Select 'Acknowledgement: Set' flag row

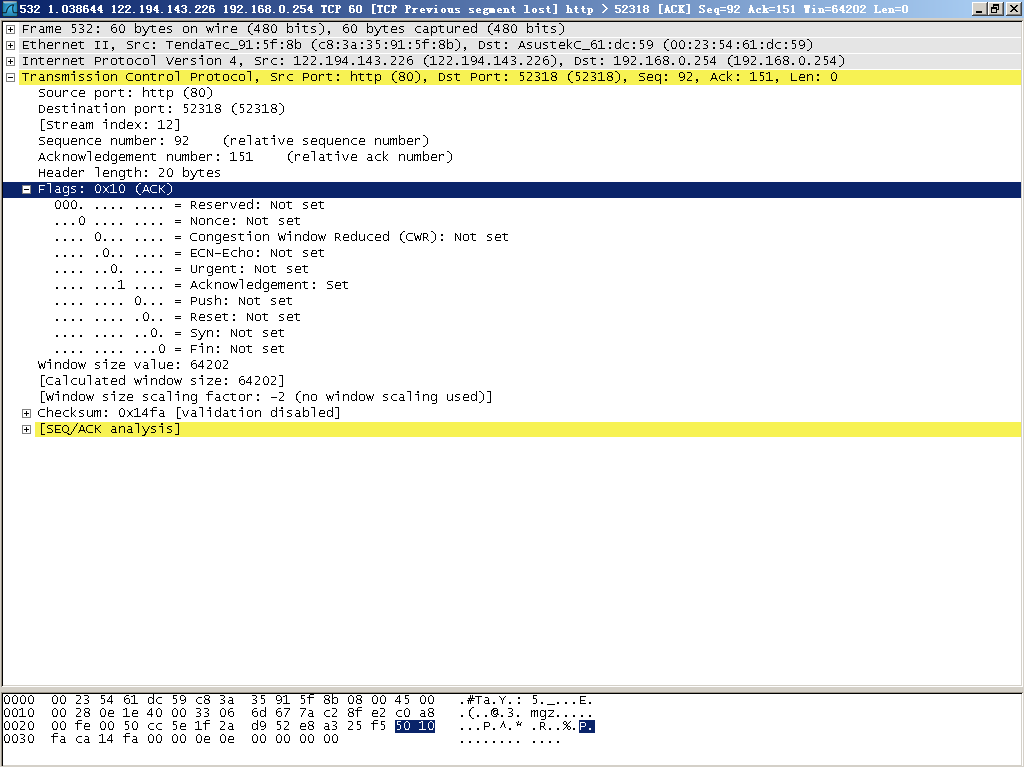tap(201, 285)
